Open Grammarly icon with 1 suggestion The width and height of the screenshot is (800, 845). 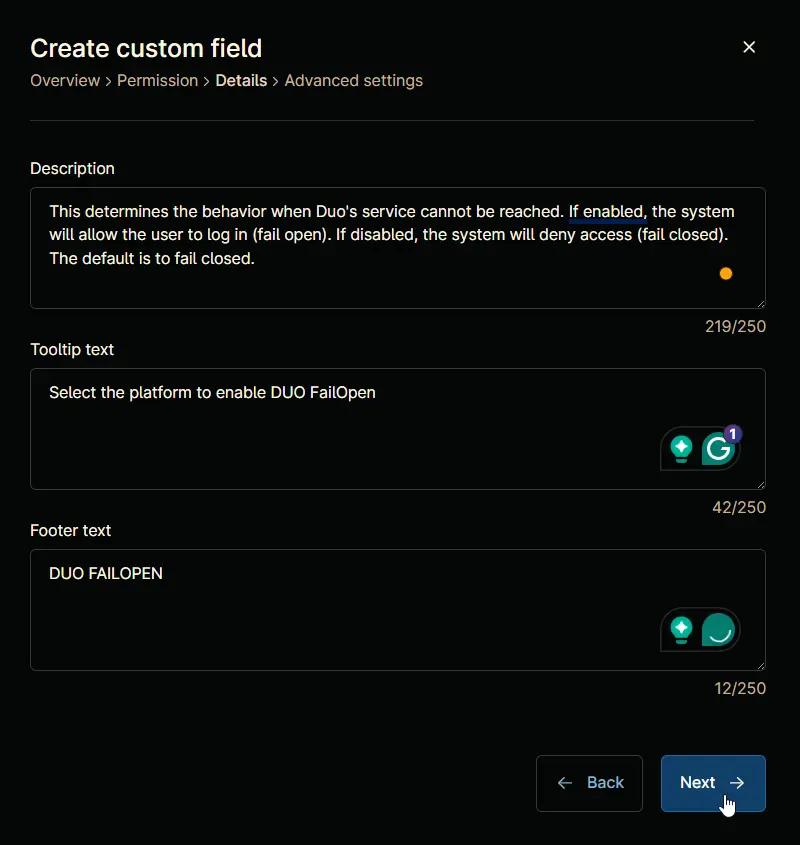(x=720, y=448)
